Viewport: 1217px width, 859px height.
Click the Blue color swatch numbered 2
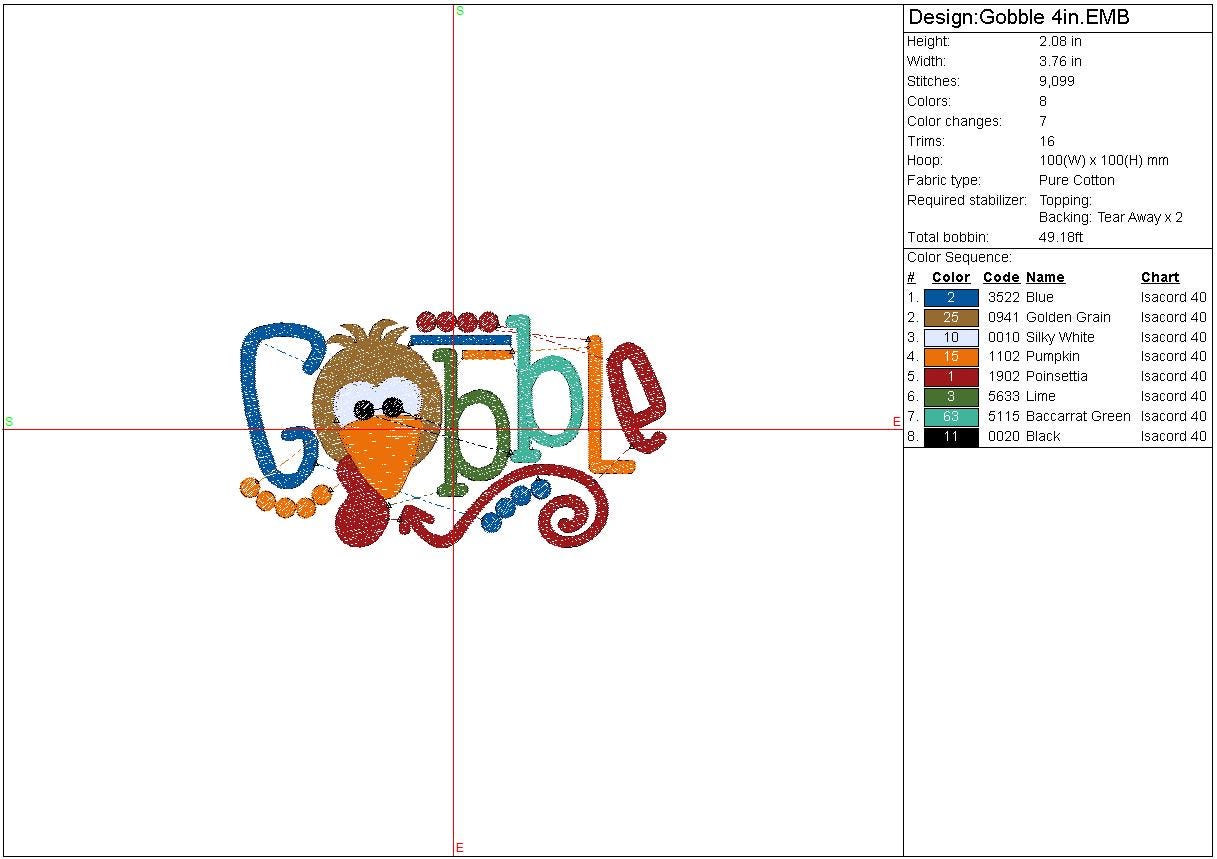click(950, 297)
